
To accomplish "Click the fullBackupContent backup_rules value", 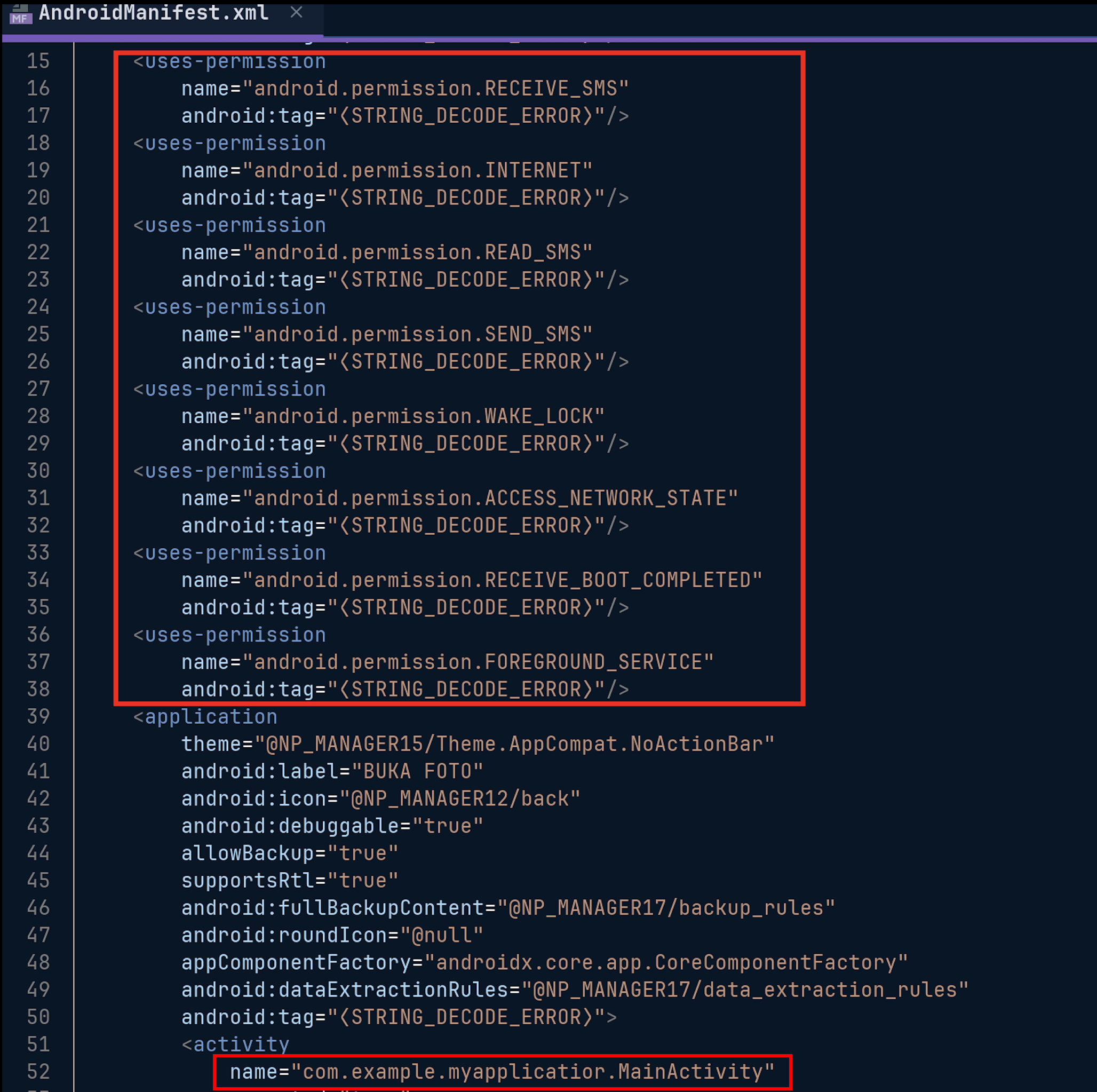I will 666,907.
